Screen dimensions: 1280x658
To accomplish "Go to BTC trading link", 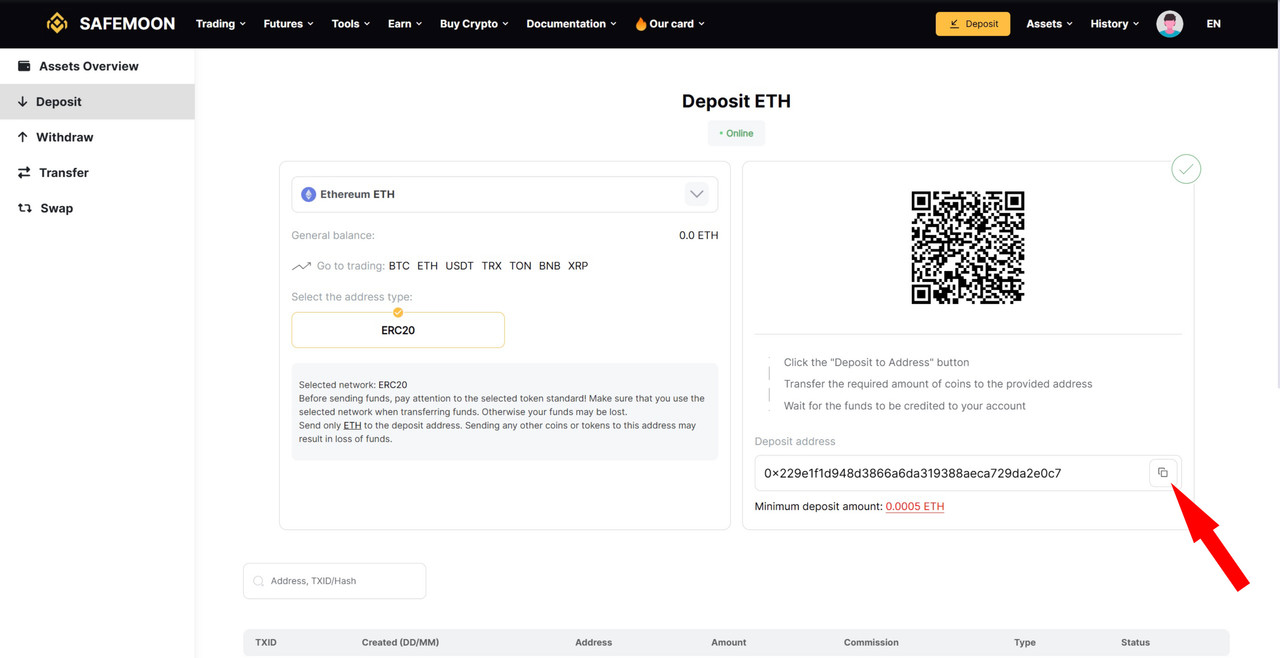I will [x=399, y=266].
